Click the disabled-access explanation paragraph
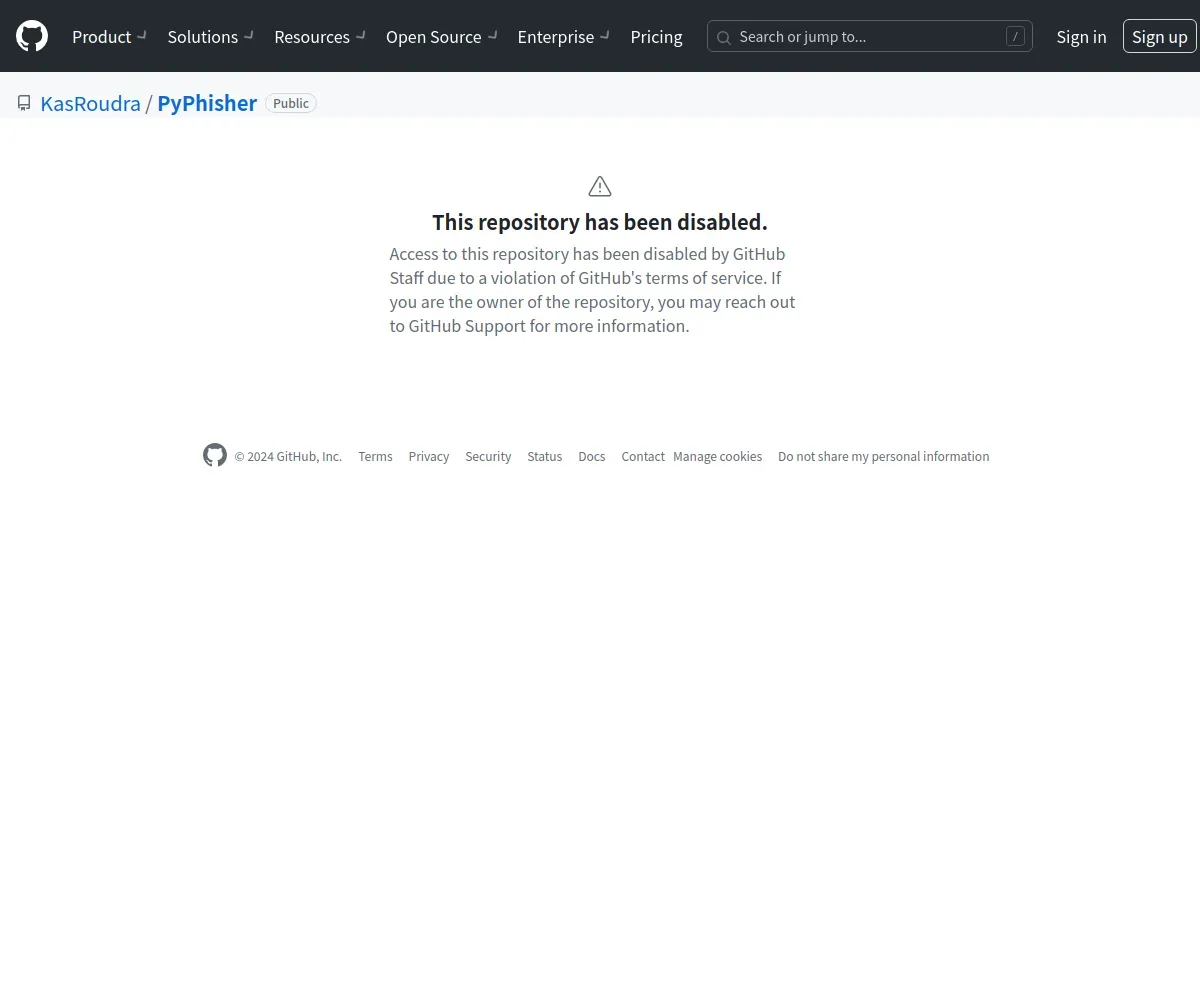Screen dimensions: 1200x1000 coord(592,290)
